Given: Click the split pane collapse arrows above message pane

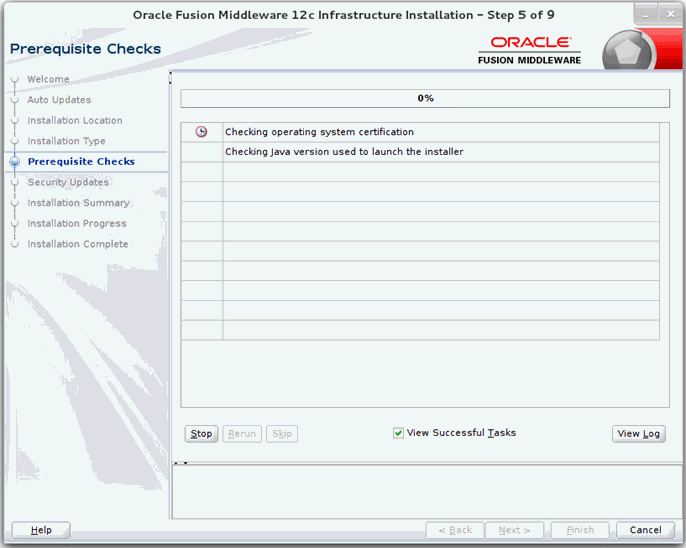Looking at the screenshot, I should (180, 463).
